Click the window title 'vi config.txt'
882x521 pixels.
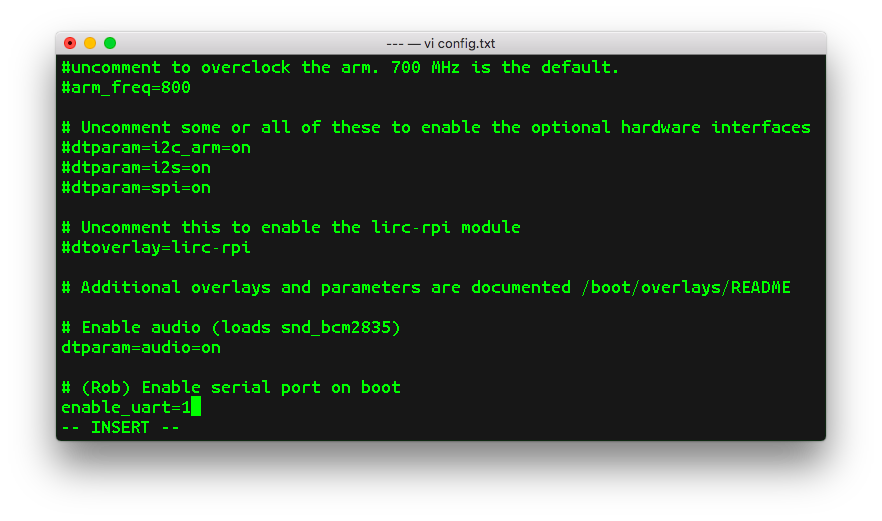(441, 43)
